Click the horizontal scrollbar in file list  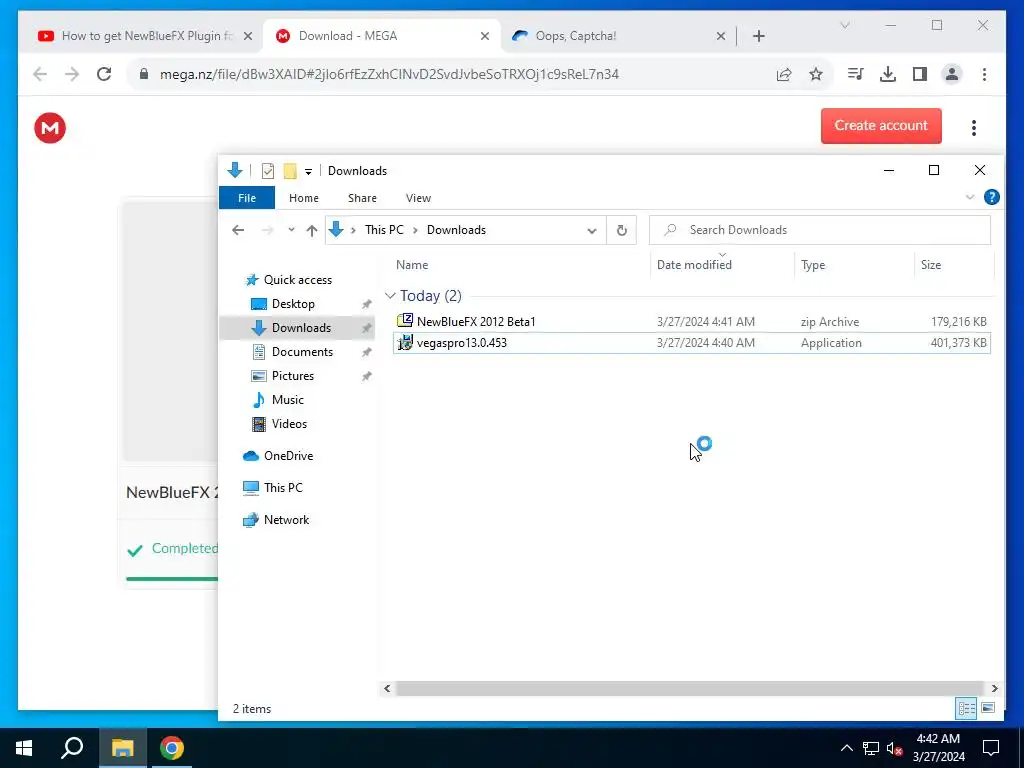pyautogui.click(x=689, y=688)
